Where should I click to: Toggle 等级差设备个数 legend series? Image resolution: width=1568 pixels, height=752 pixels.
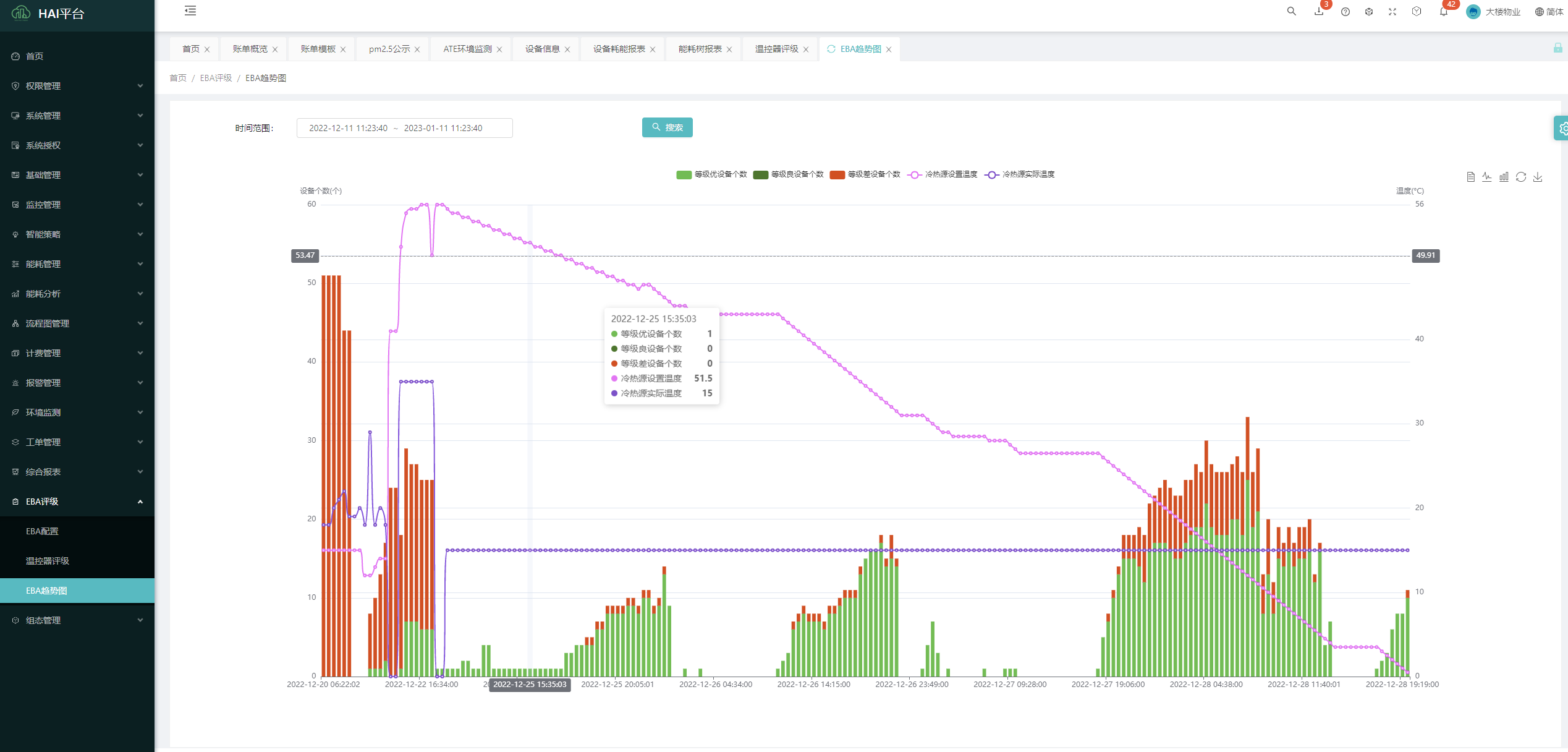point(865,174)
